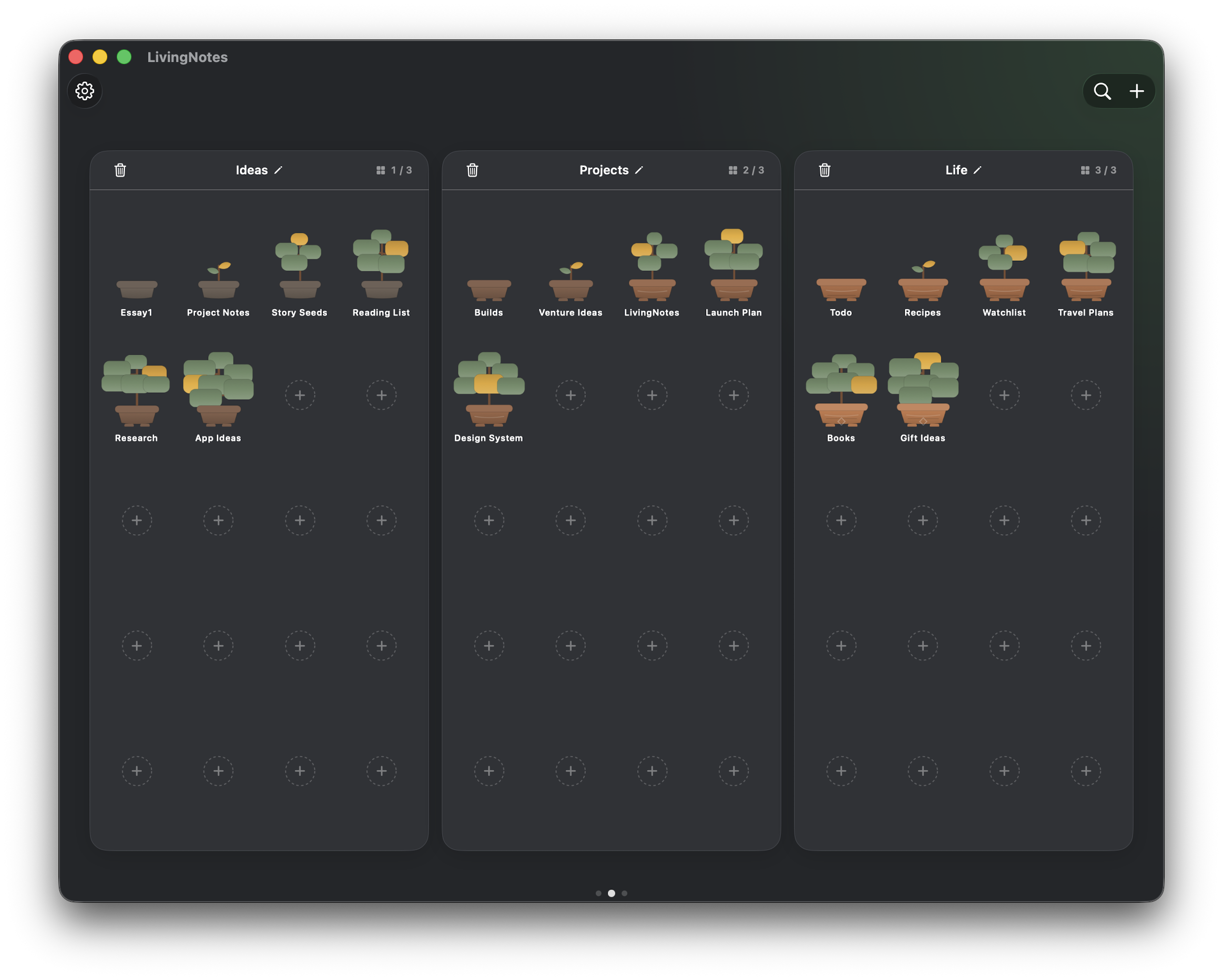The height and width of the screenshot is (980, 1223).
Task: Go to the first page dot
Action: (598, 893)
